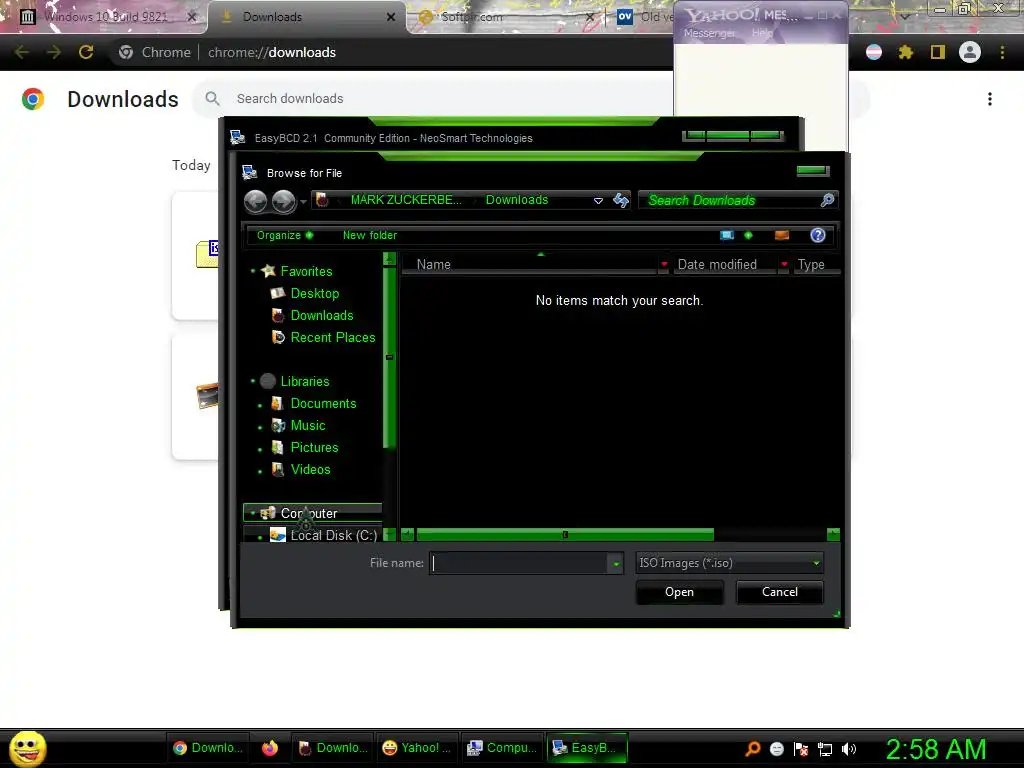Sort by Type column
1024x768 pixels.
pyautogui.click(x=816, y=264)
